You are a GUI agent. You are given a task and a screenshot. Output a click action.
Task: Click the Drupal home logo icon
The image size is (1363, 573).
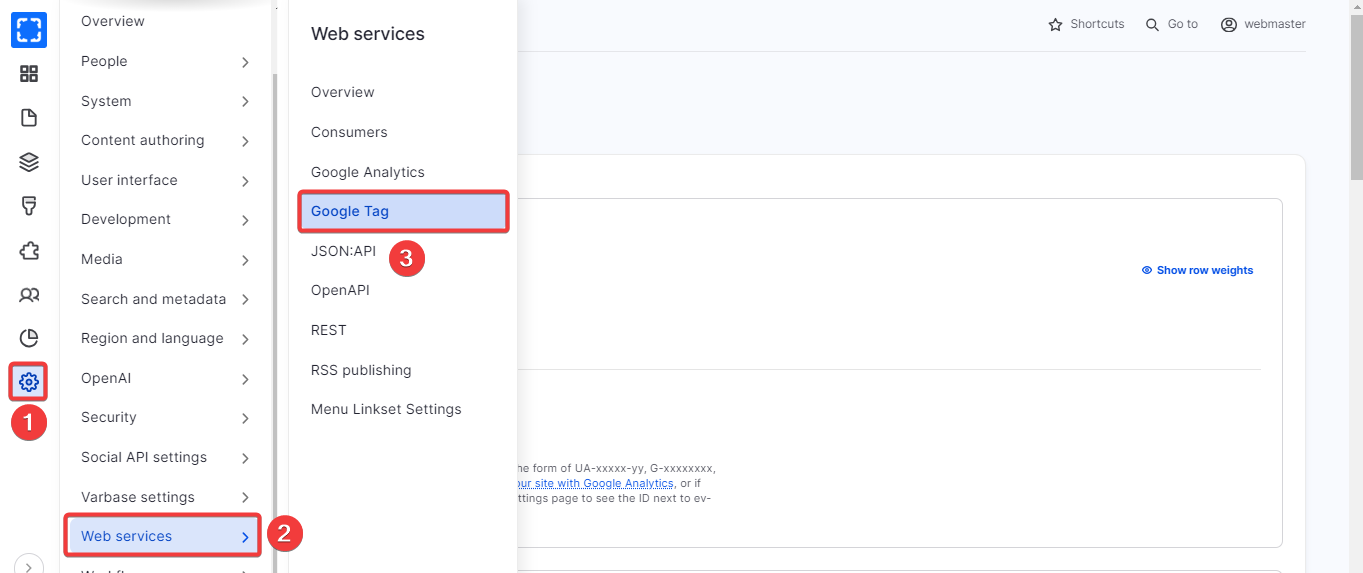tap(29, 30)
